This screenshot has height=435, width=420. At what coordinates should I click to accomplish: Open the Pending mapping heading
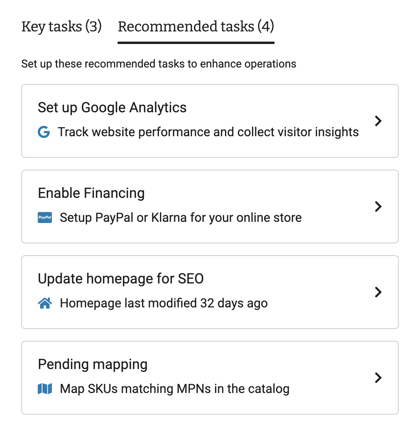pyautogui.click(x=93, y=365)
